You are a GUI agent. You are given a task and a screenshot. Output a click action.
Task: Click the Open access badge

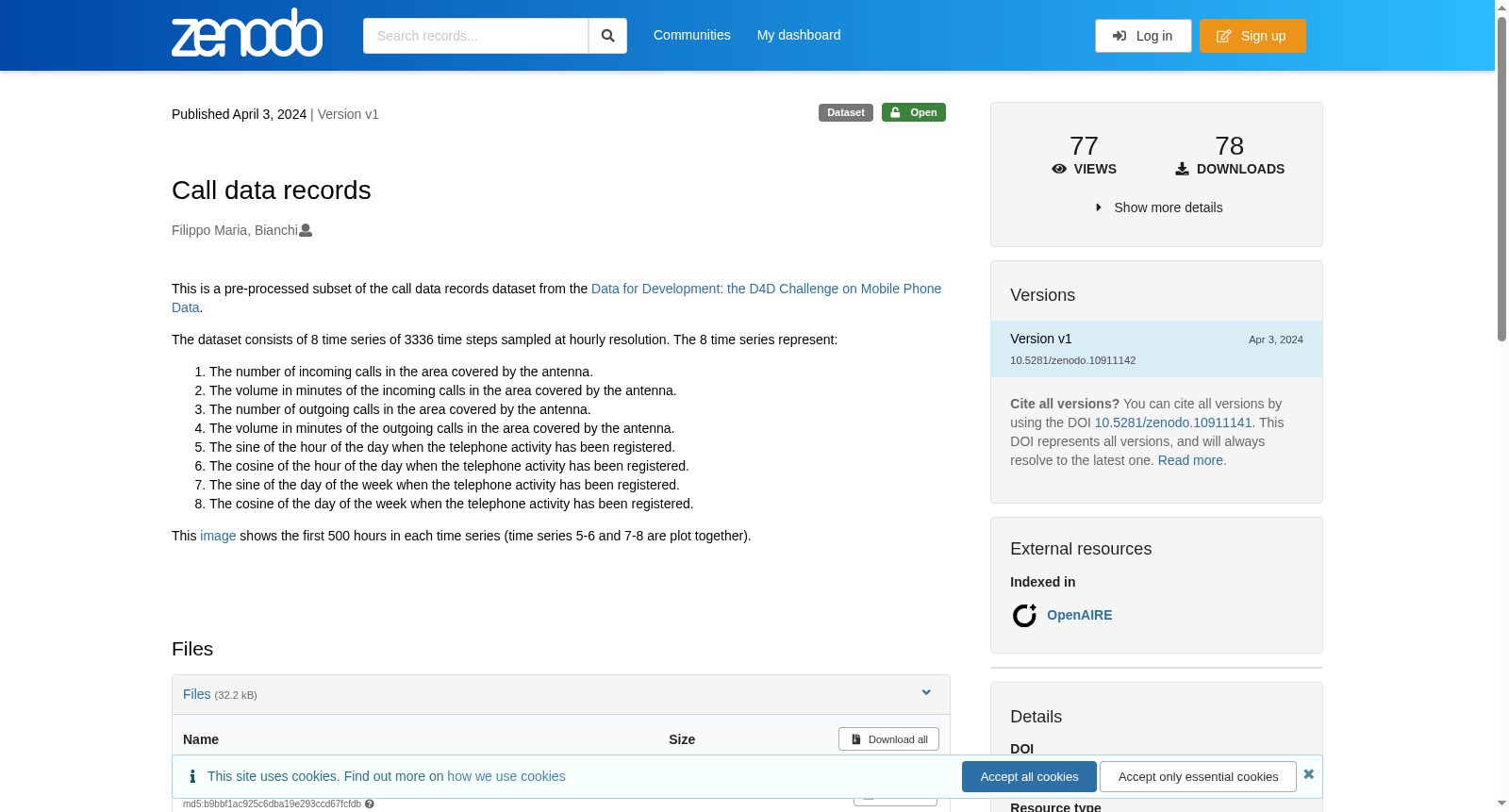pyautogui.click(x=914, y=112)
